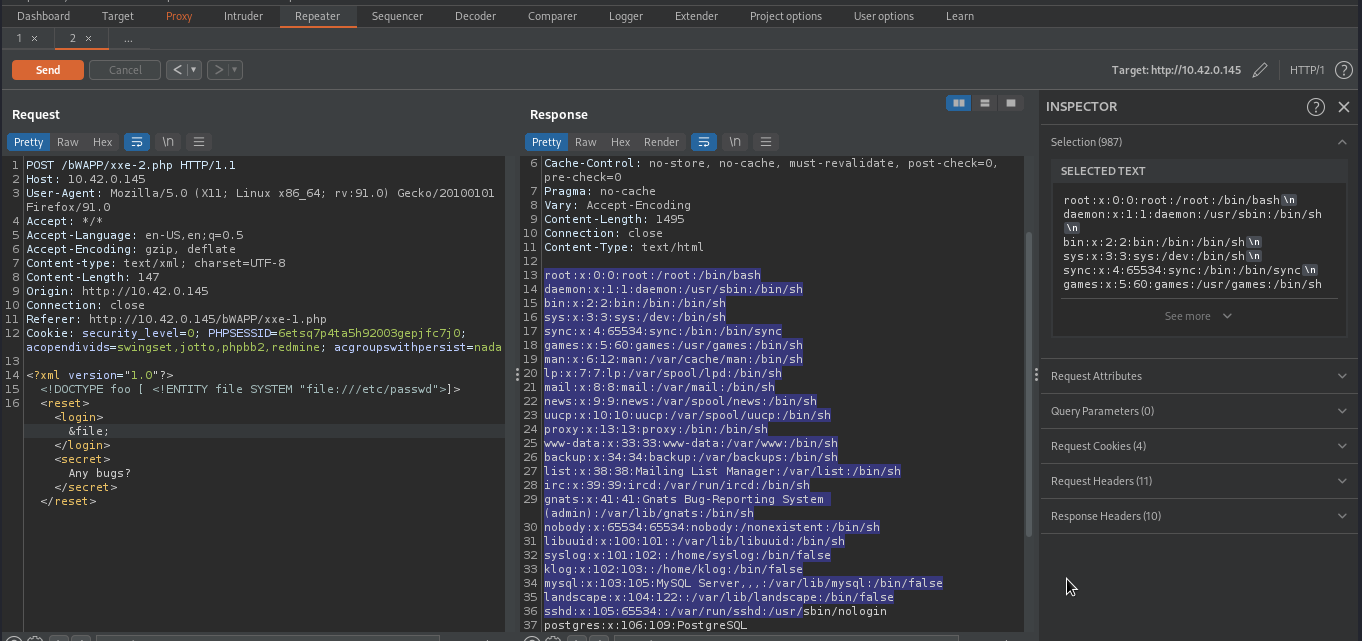Viewport: 1362px width, 641px height.
Task: Switch to the Dashboard tab
Action: click(44, 16)
